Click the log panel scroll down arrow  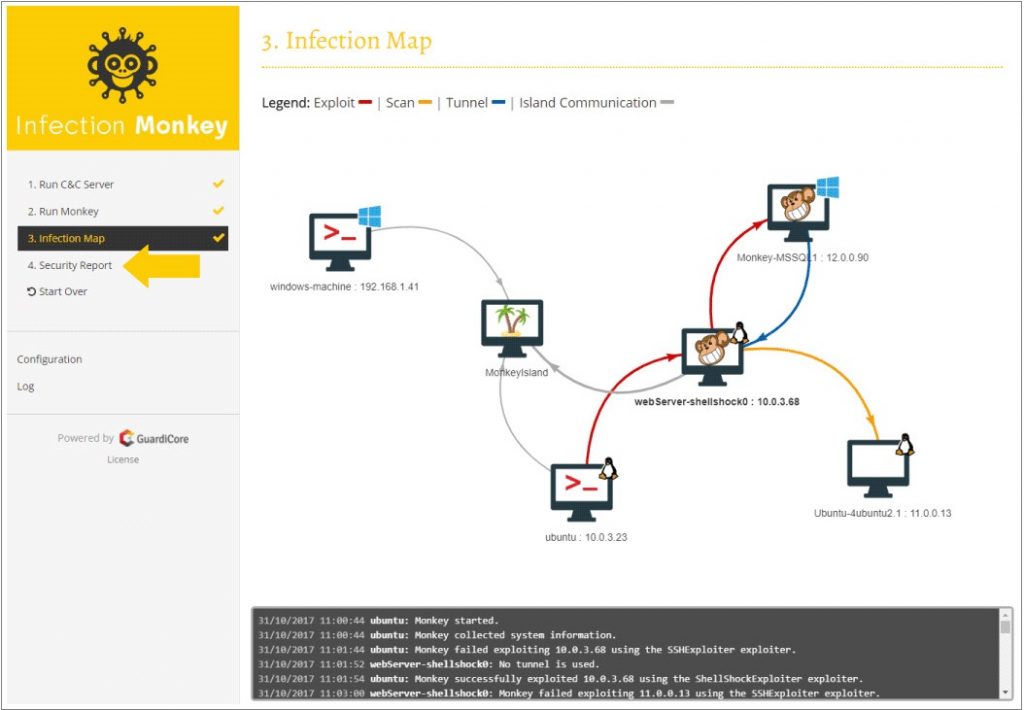coord(1006,693)
